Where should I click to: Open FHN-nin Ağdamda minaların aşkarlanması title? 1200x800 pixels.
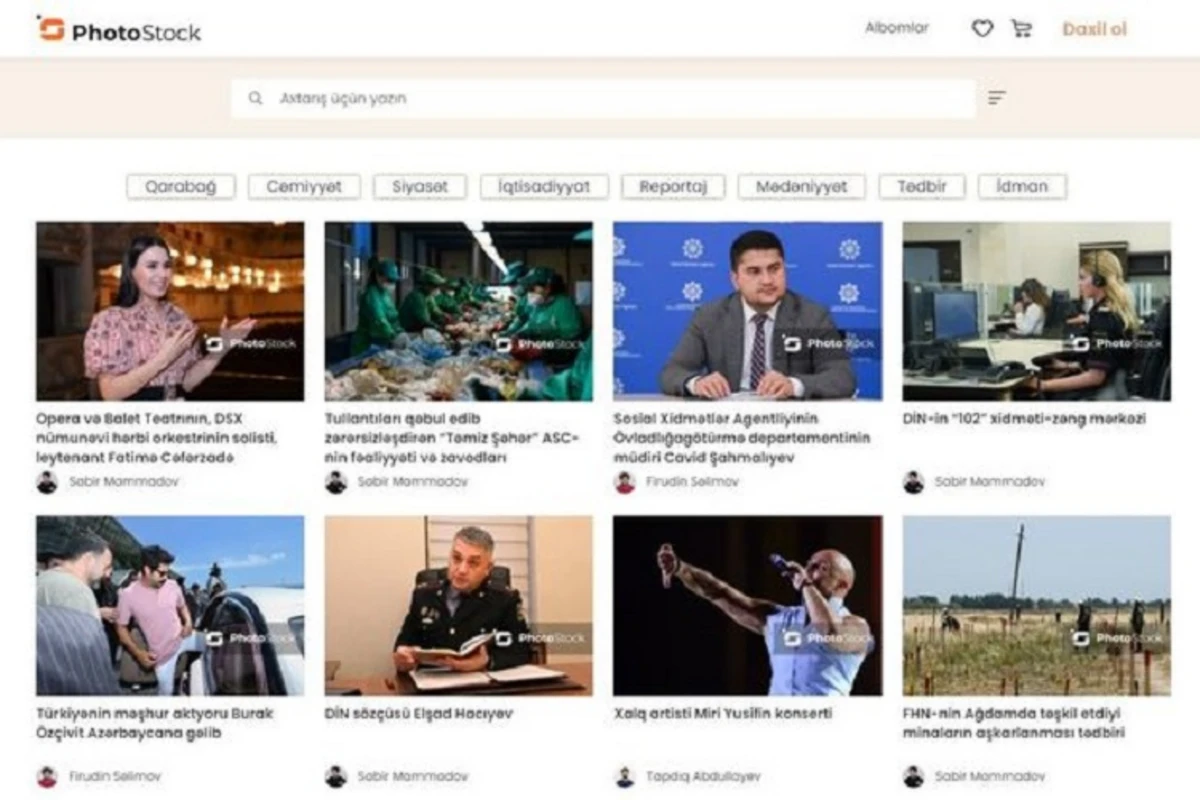1014,724
